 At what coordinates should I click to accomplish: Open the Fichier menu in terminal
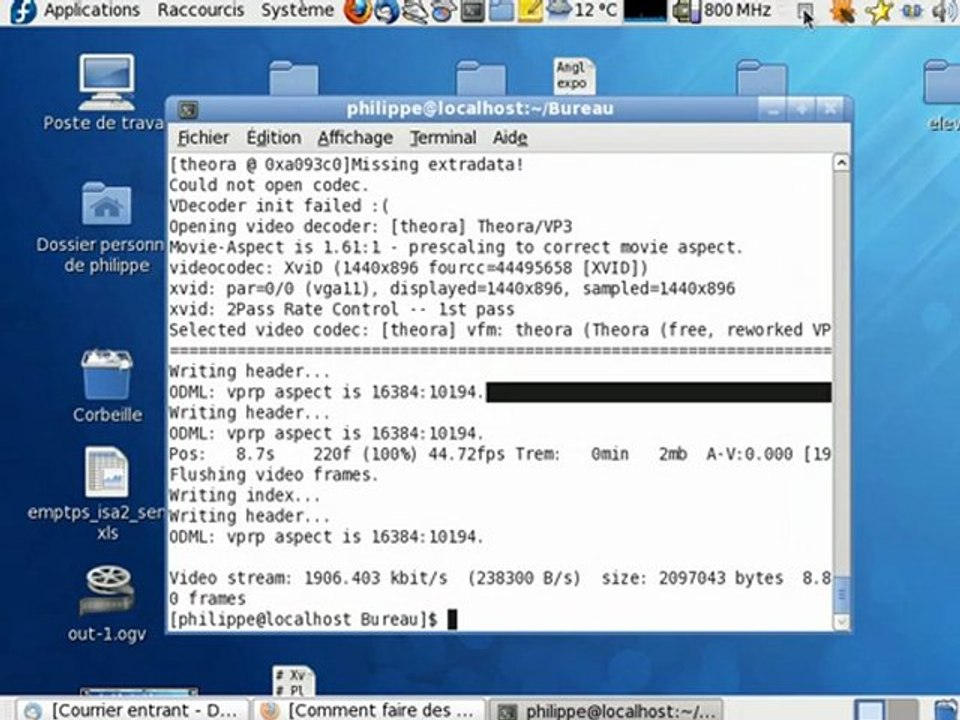[x=203, y=138]
